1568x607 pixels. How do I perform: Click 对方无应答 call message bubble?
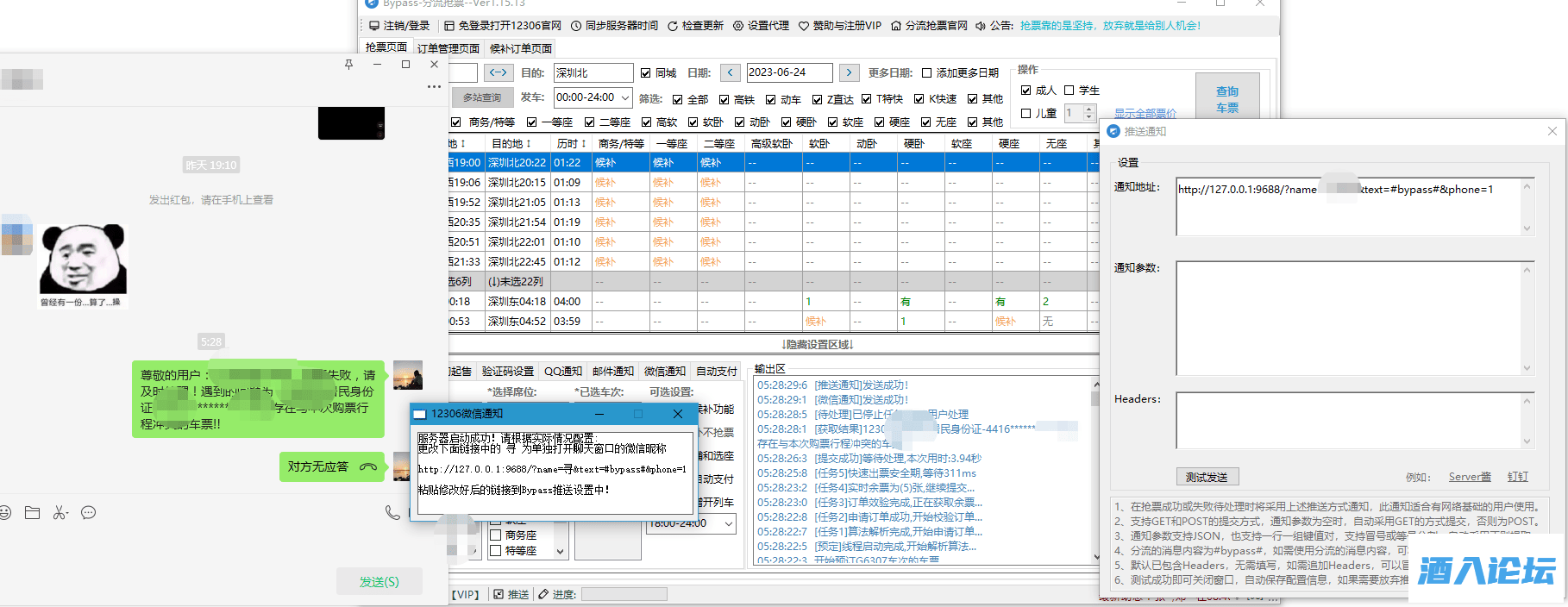[x=332, y=466]
